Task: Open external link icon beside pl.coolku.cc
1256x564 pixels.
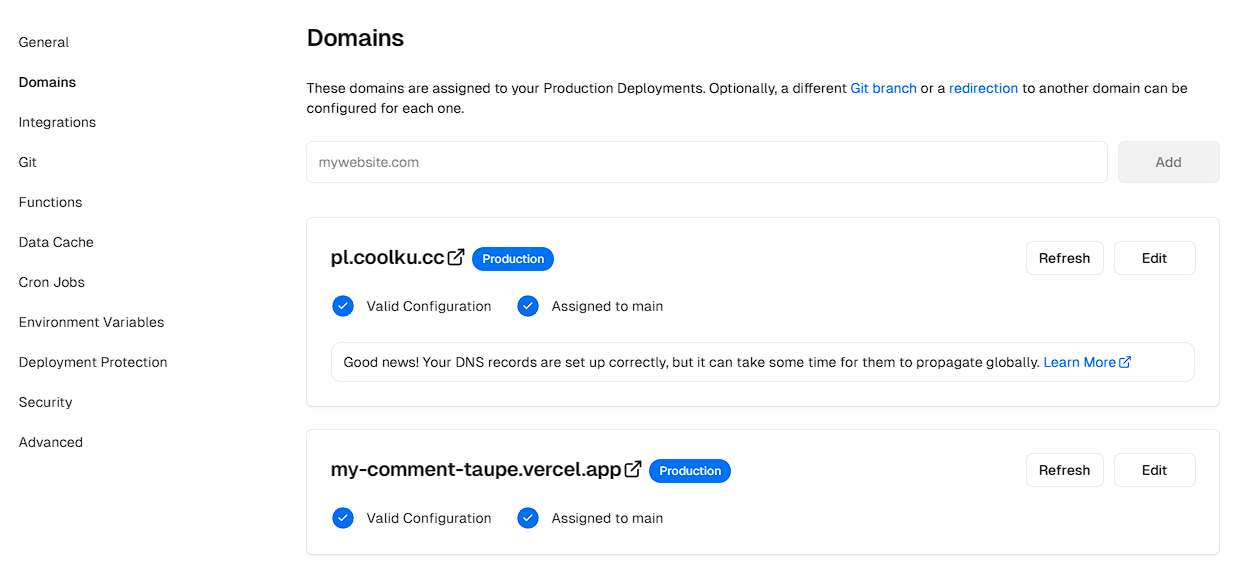Action: [456, 257]
